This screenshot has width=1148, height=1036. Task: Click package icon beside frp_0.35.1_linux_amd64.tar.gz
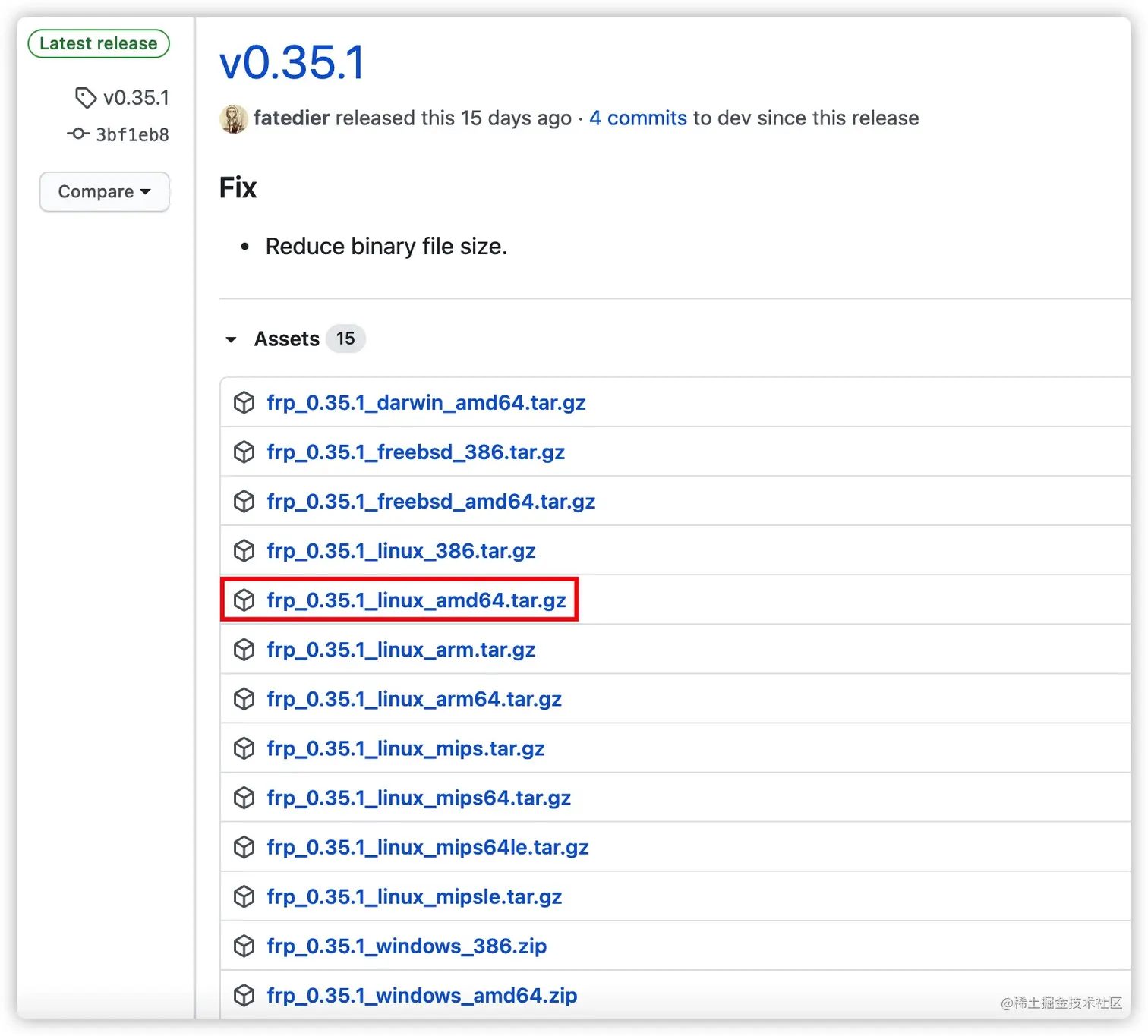(x=244, y=600)
